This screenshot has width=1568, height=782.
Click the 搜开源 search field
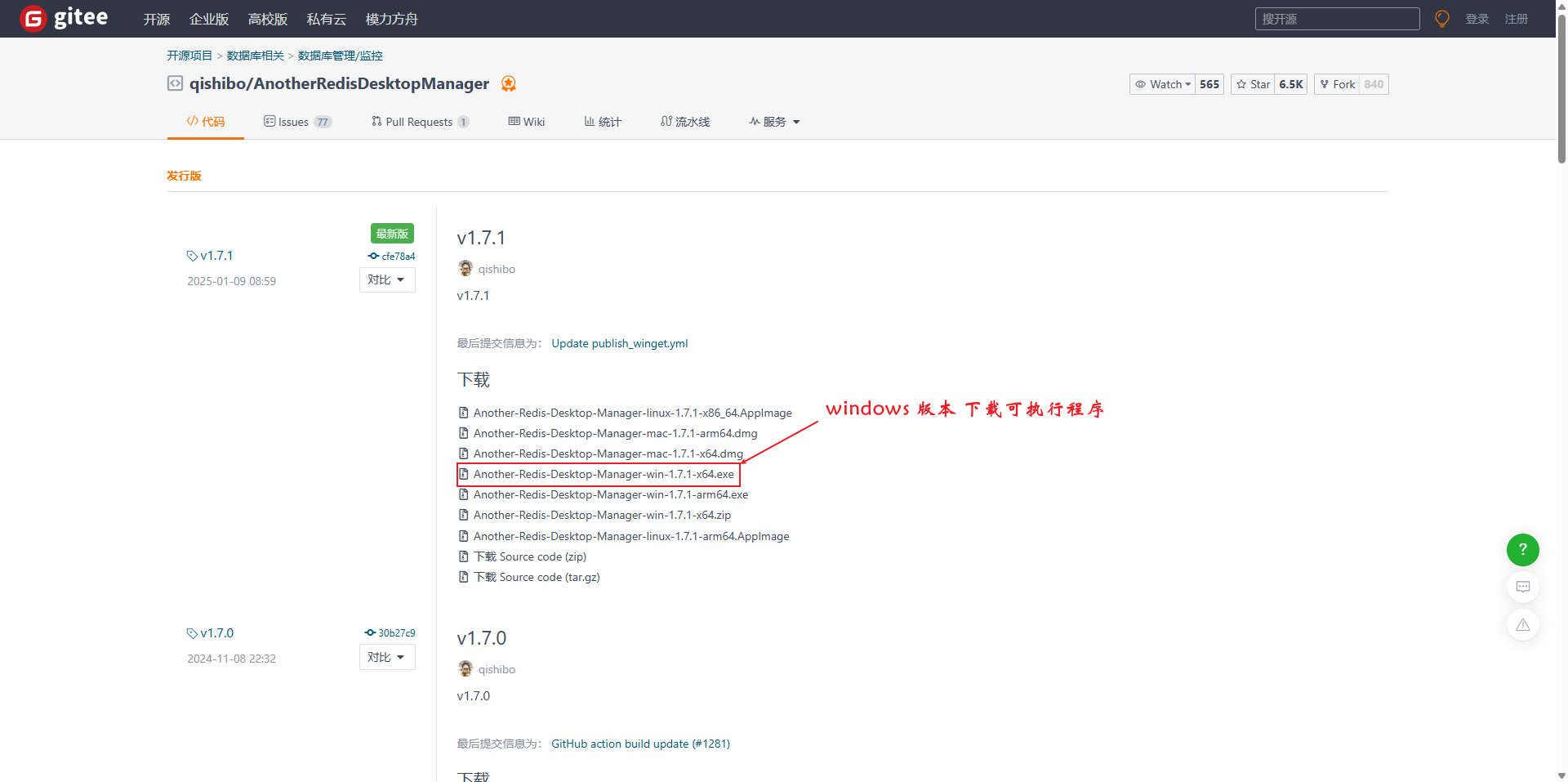tap(1337, 19)
